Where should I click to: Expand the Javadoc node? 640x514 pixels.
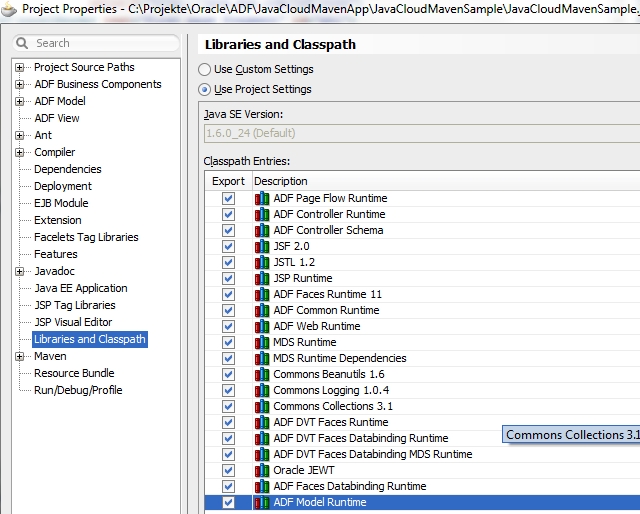click(x=20, y=271)
